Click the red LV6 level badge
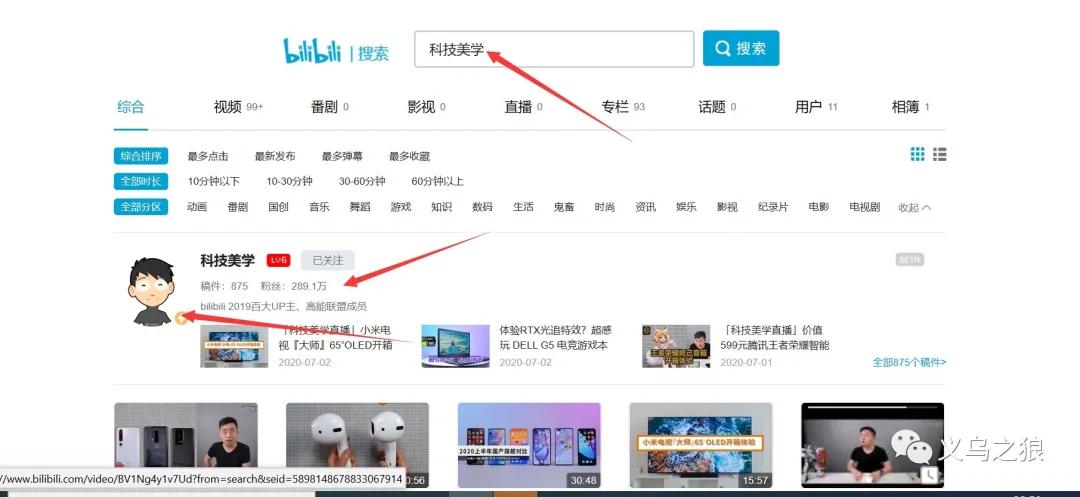This screenshot has width=1080, height=497. [x=278, y=261]
